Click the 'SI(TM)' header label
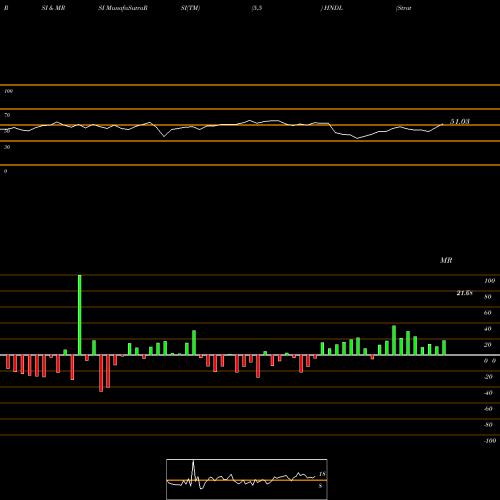 pyautogui.click(x=190, y=8)
